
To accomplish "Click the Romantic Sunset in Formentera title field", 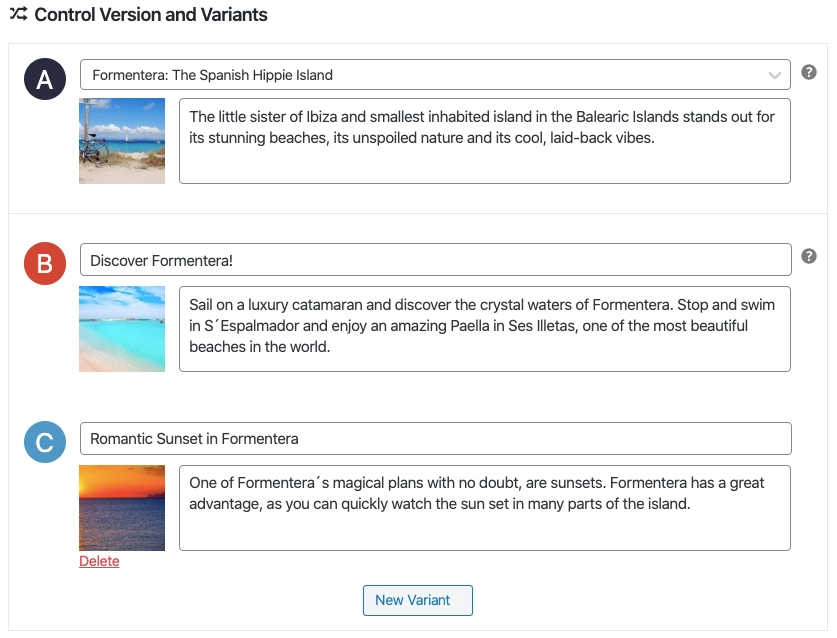I will [x=436, y=438].
